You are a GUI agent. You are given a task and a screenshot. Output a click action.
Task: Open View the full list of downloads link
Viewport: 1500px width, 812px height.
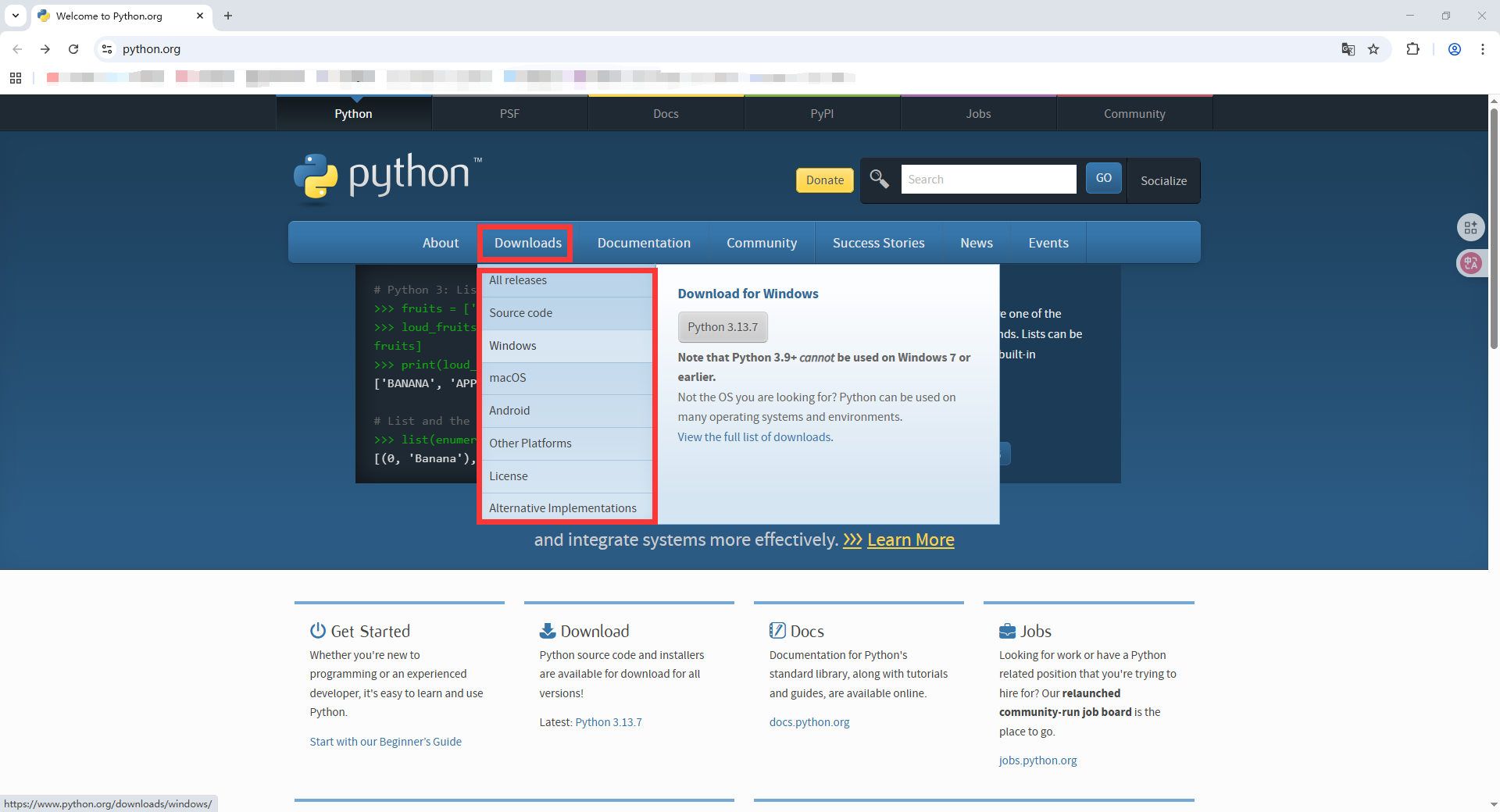(x=755, y=437)
